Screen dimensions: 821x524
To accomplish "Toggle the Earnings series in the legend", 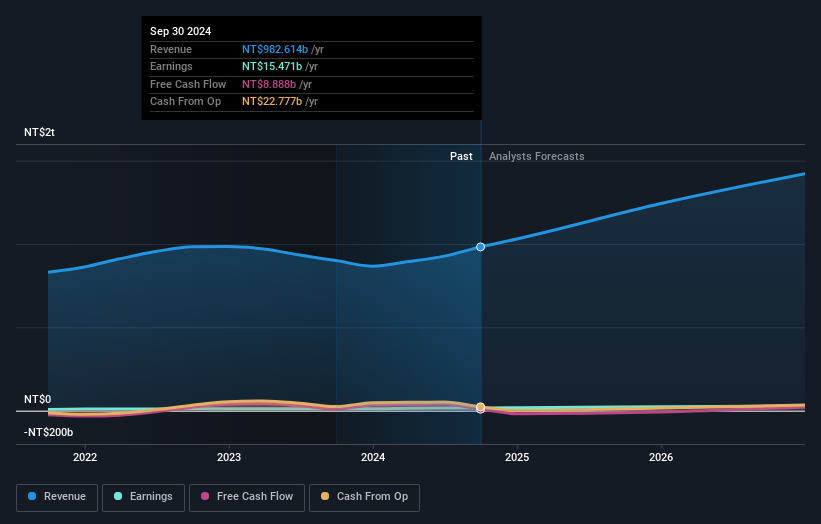I will point(143,497).
